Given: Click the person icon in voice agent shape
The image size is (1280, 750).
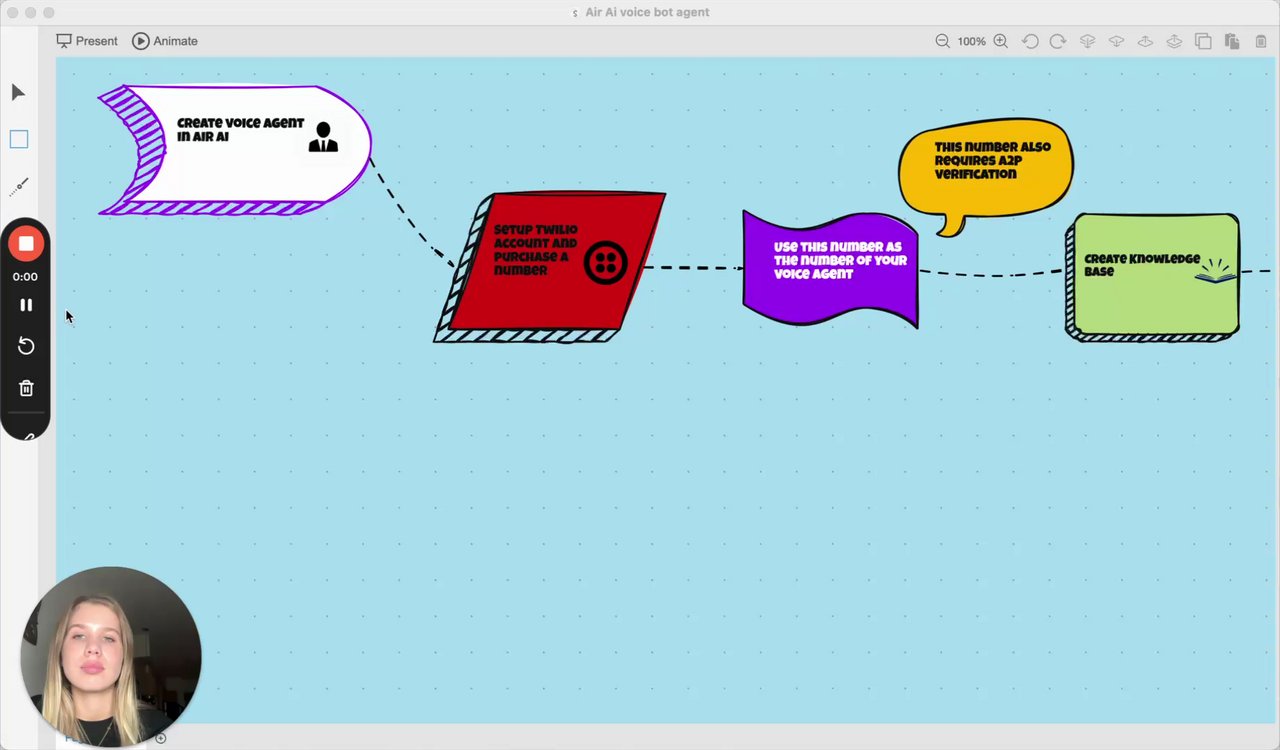Looking at the screenshot, I should [x=323, y=137].
